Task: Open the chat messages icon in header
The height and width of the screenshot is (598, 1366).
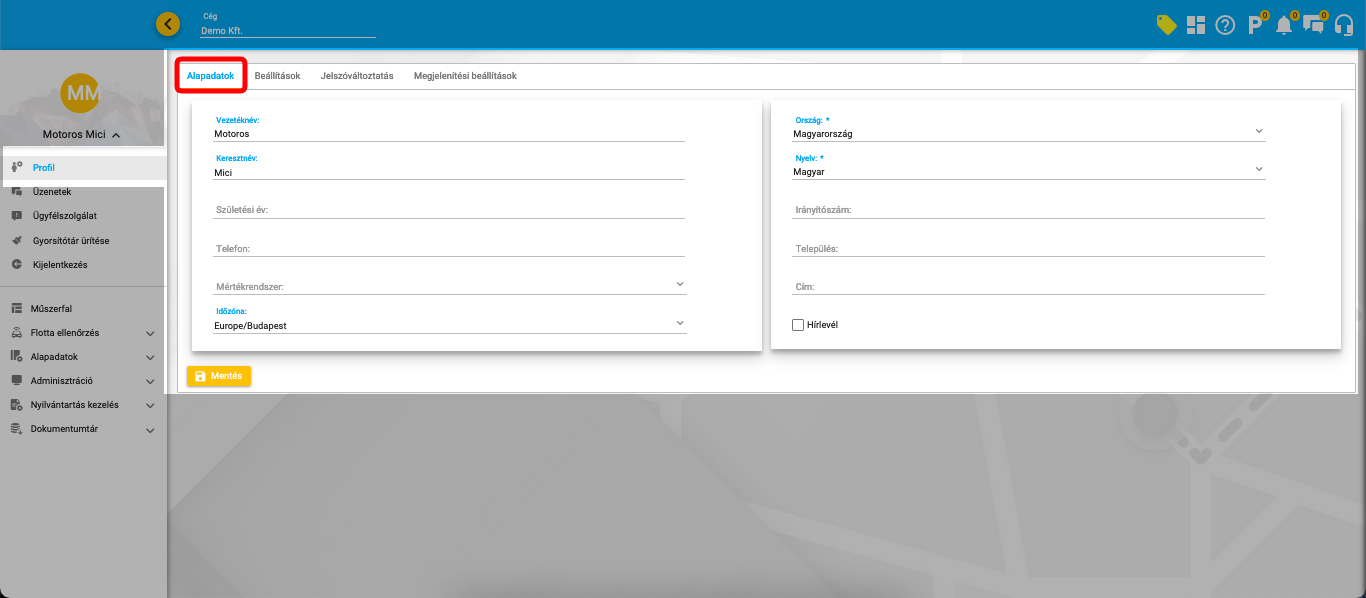Action: pos(1314,26)
